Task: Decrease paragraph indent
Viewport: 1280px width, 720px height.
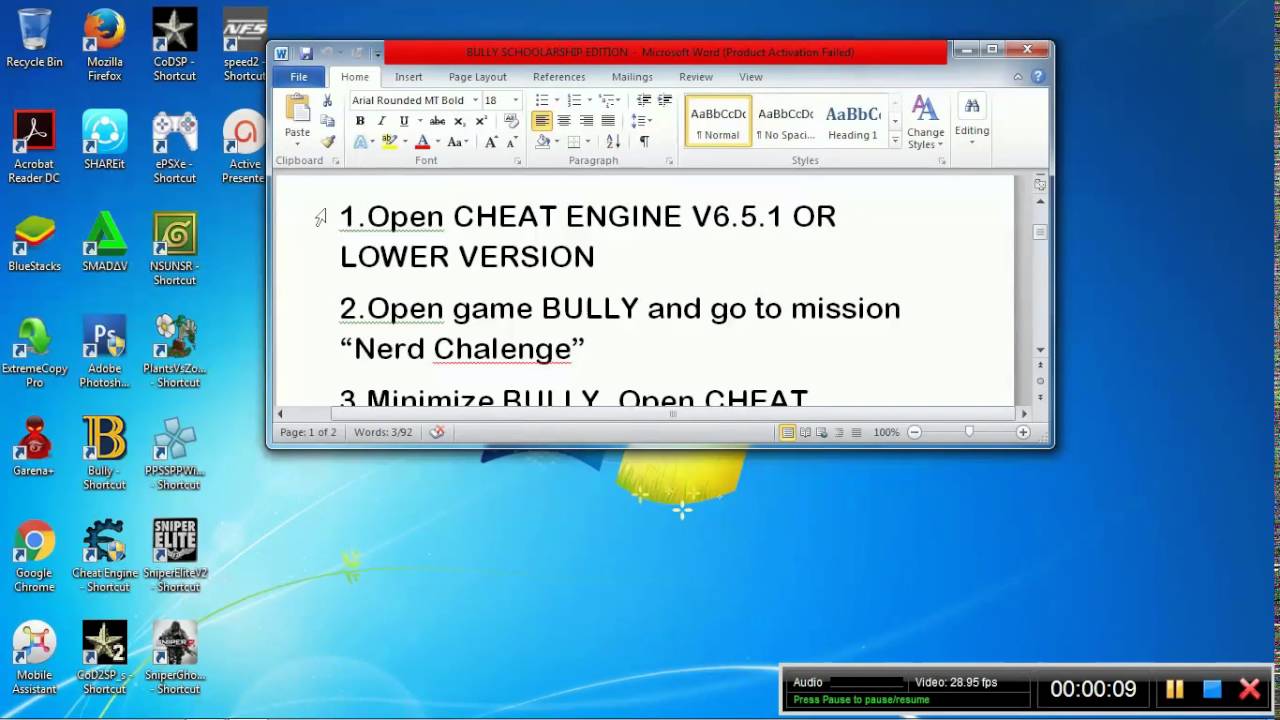Action: coord(643,100)
